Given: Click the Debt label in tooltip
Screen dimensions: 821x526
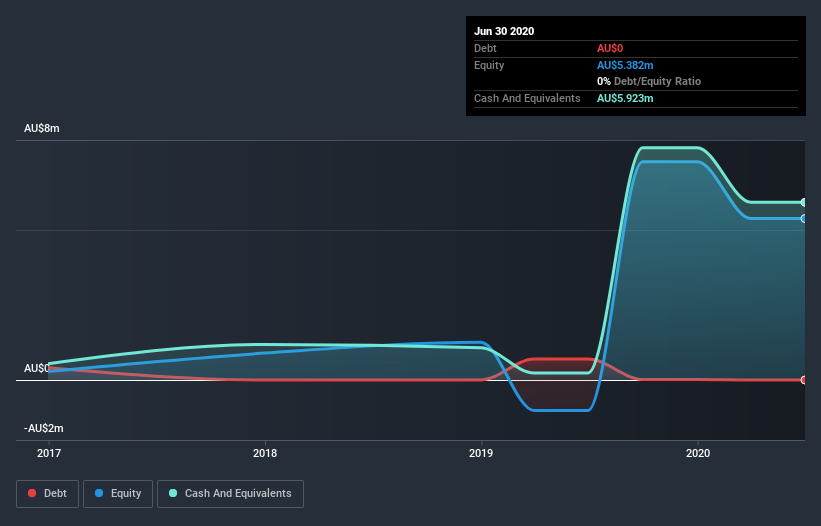Looking at the screenshot, I should click(485, 48).
